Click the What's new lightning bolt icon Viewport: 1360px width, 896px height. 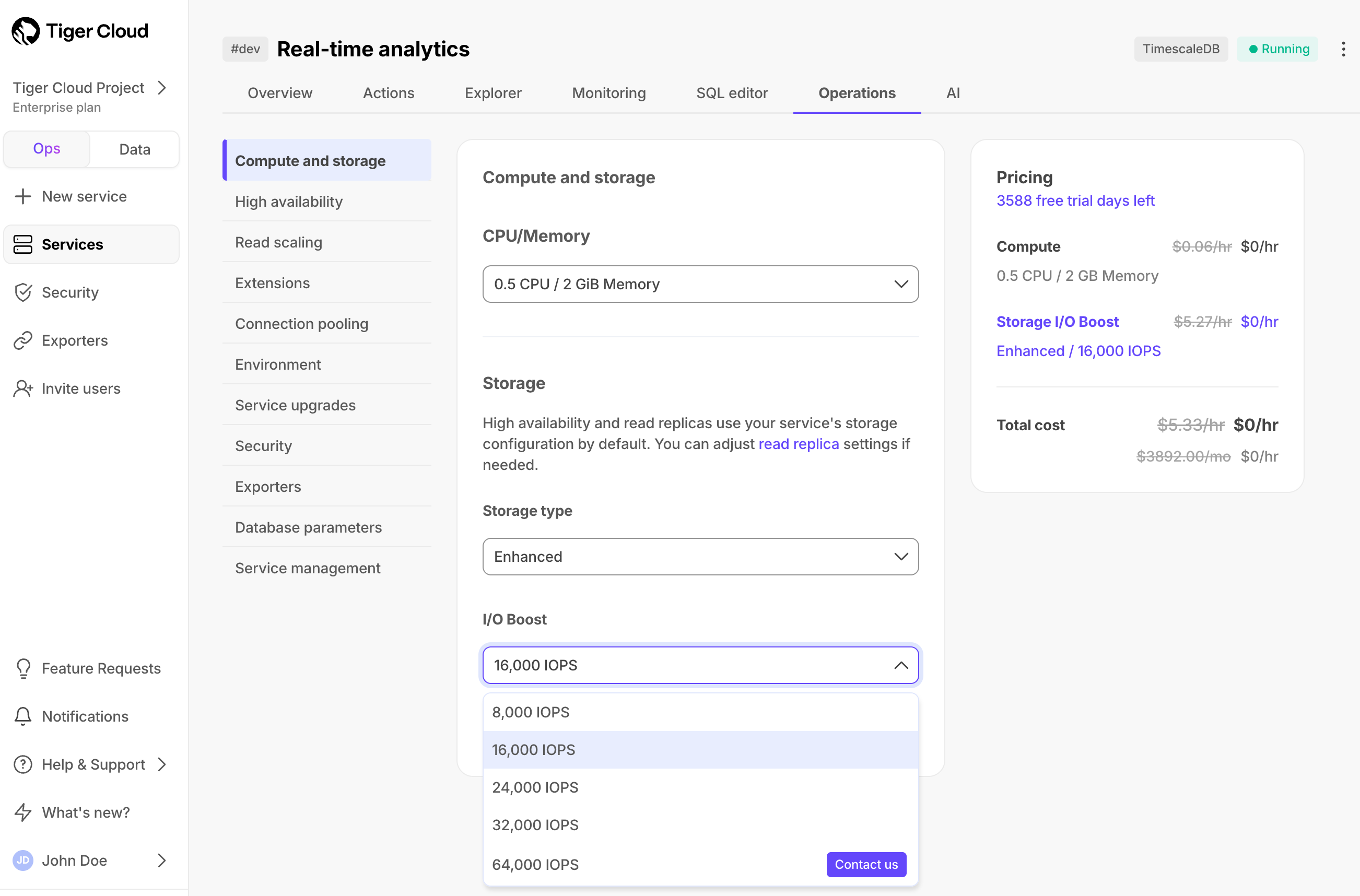click(23, 812)
